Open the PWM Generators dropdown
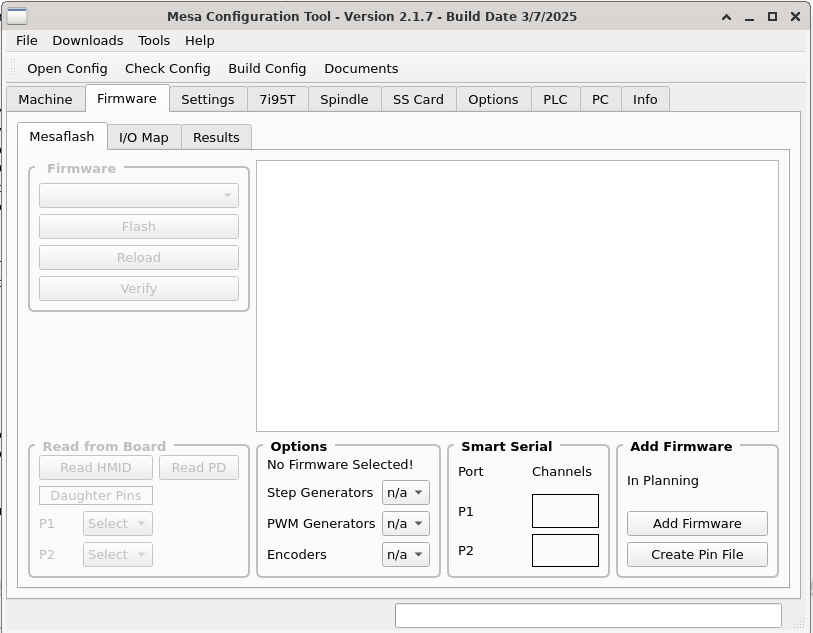Viewport: 813px width, 633px height. (406, 524)
